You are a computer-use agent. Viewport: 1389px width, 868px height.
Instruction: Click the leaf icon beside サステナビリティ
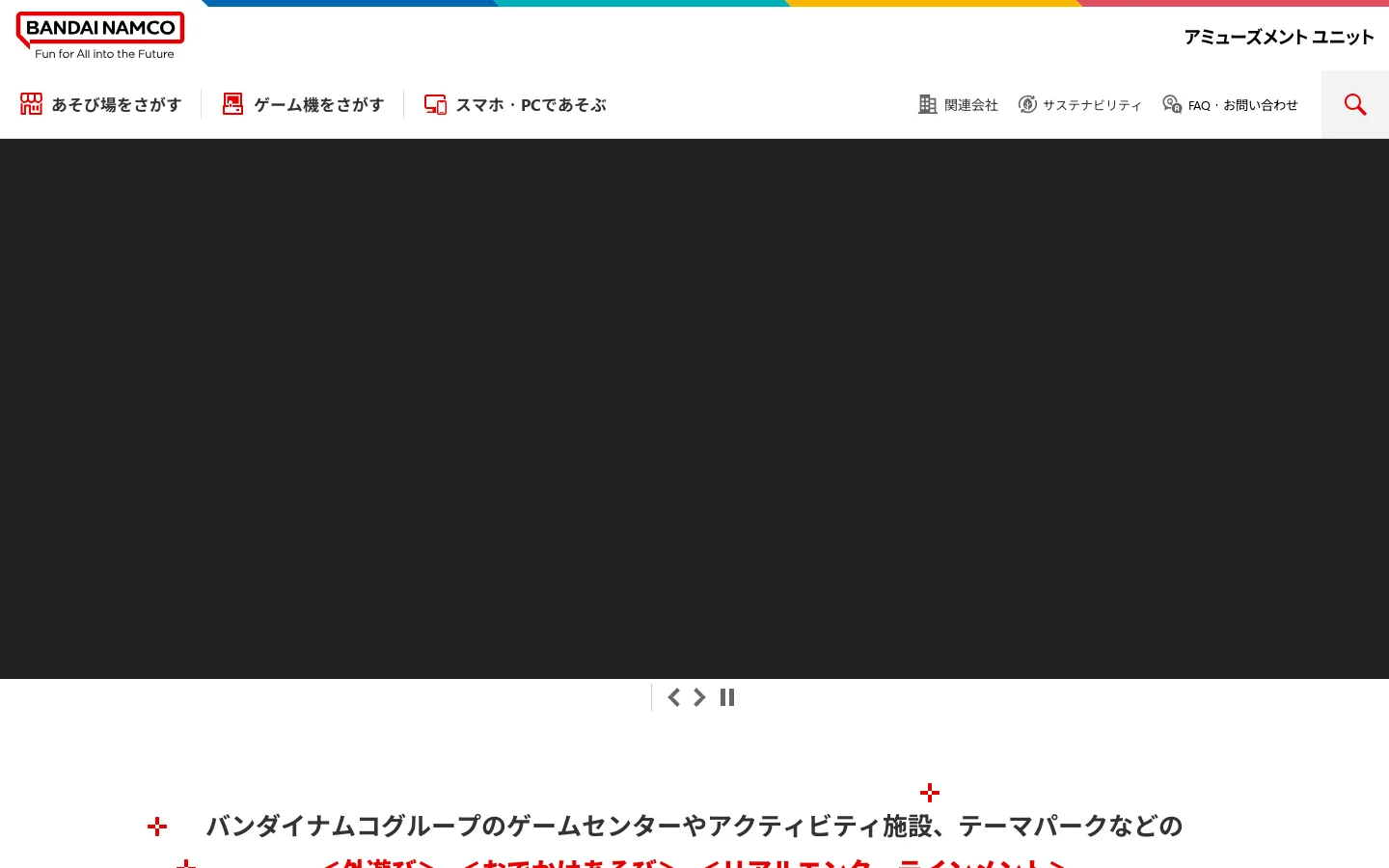click(1027, 104)
